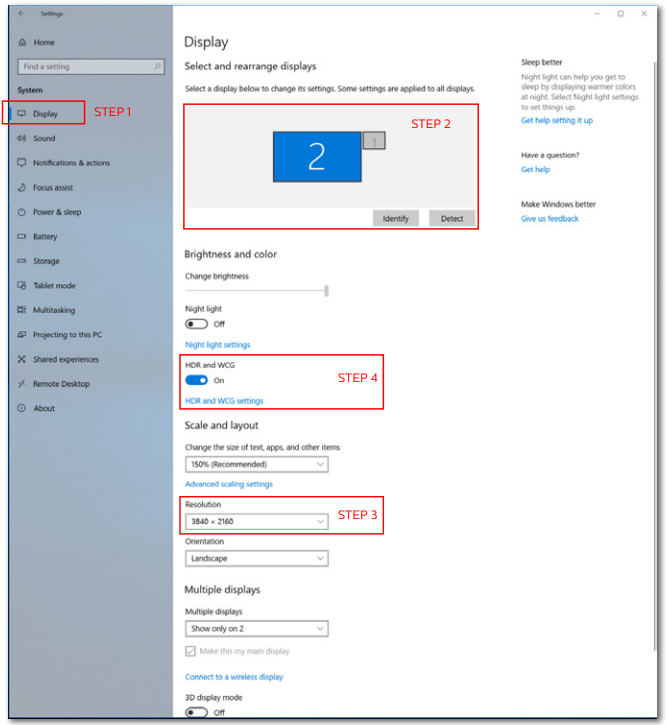Image resolution: width=667 pixels, height=725 pixels.
Task: Open Night light settings link
Action: pyautogui.click(x=218, y=345)
